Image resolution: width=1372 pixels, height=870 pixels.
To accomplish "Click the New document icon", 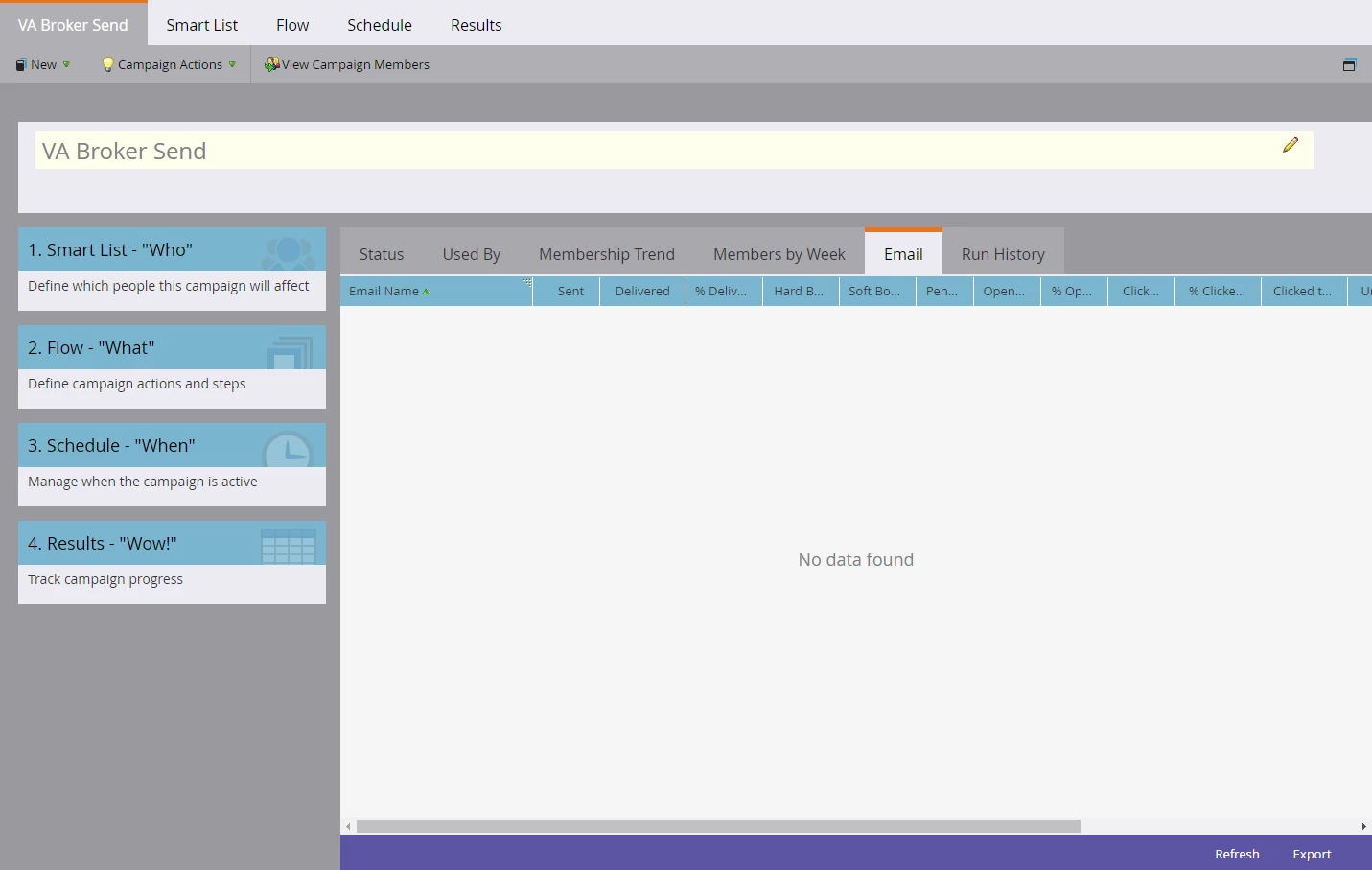I will pyautogui.click(x=21, y=65).
